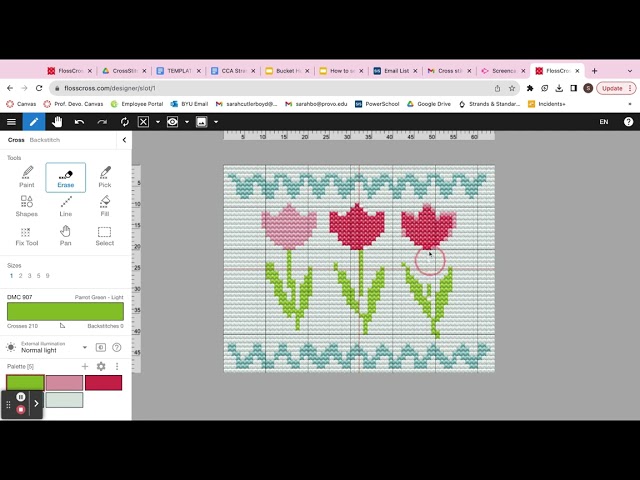Image resolution: width=640 pixels, height=480 pixels.
Task: Toggle the eye visibility icon in toolbar
Action: (172, 122)
